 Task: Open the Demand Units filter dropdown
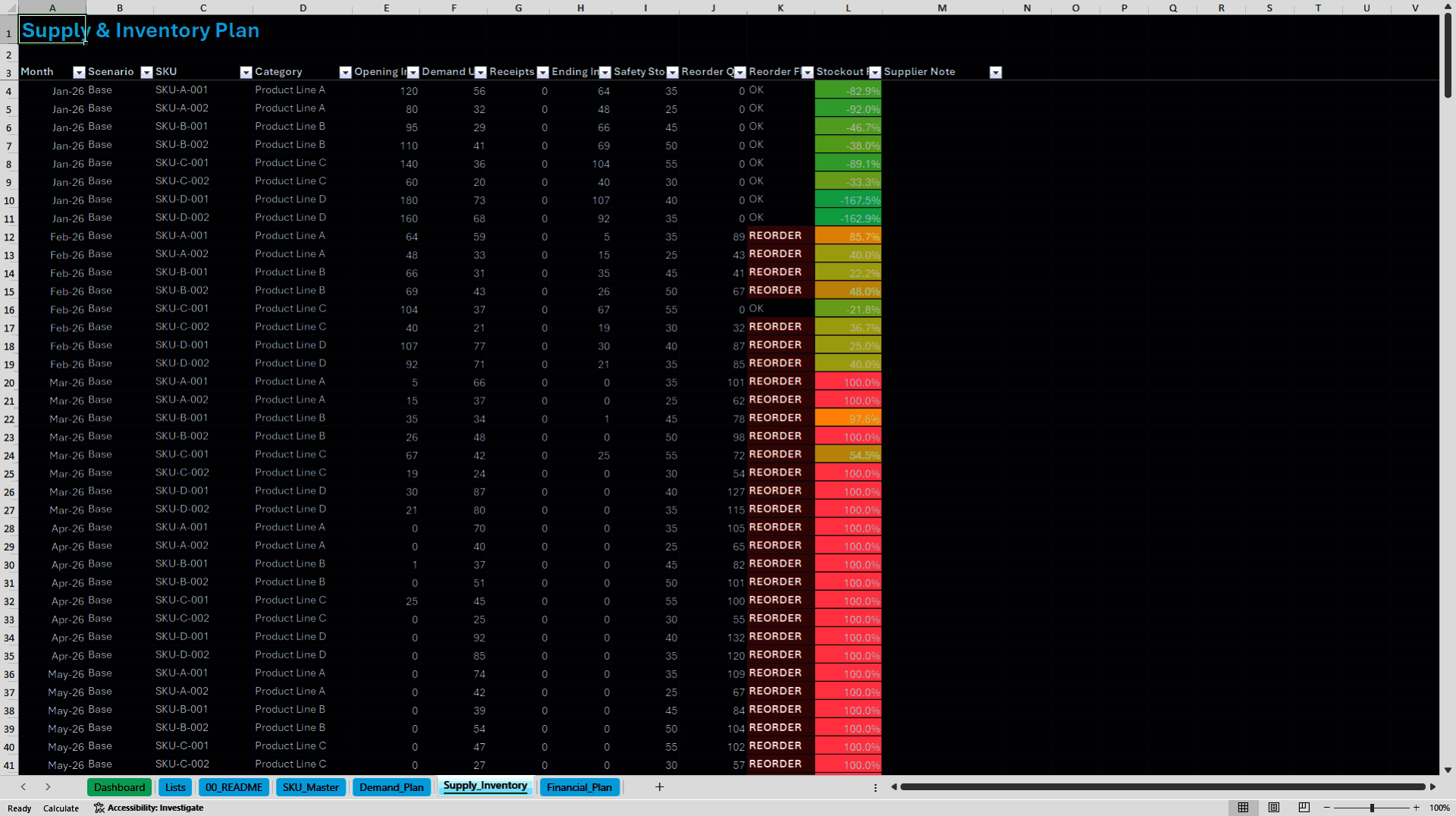480,72
